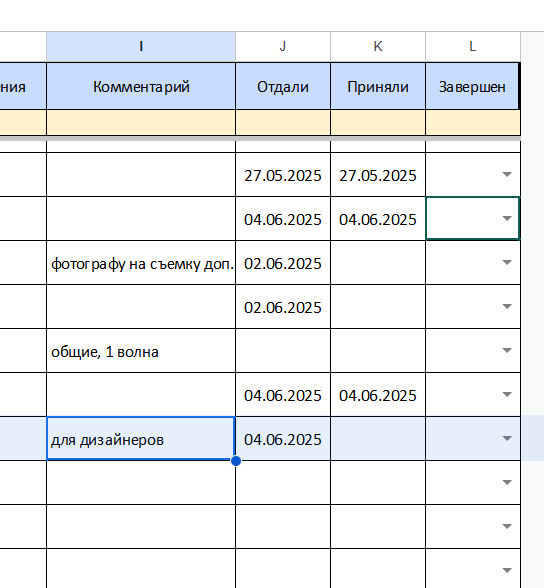Open dropdown in the green-outlined Завершен cell
544x588 pixels.
click(507, 218)
